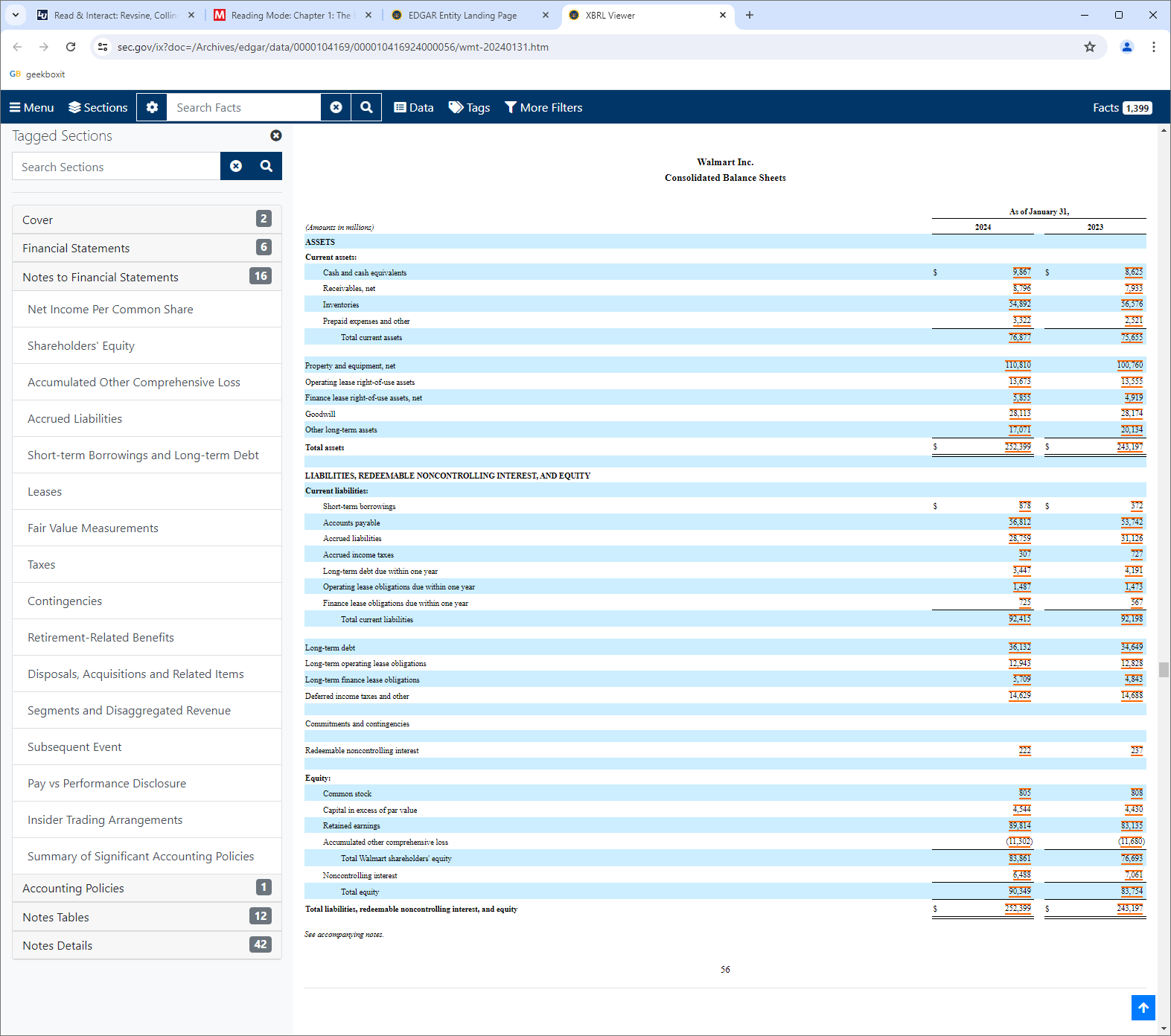Open Fair Value Measurements note
This screenshot has width=1171, height=1036.
tap(147, 528)
